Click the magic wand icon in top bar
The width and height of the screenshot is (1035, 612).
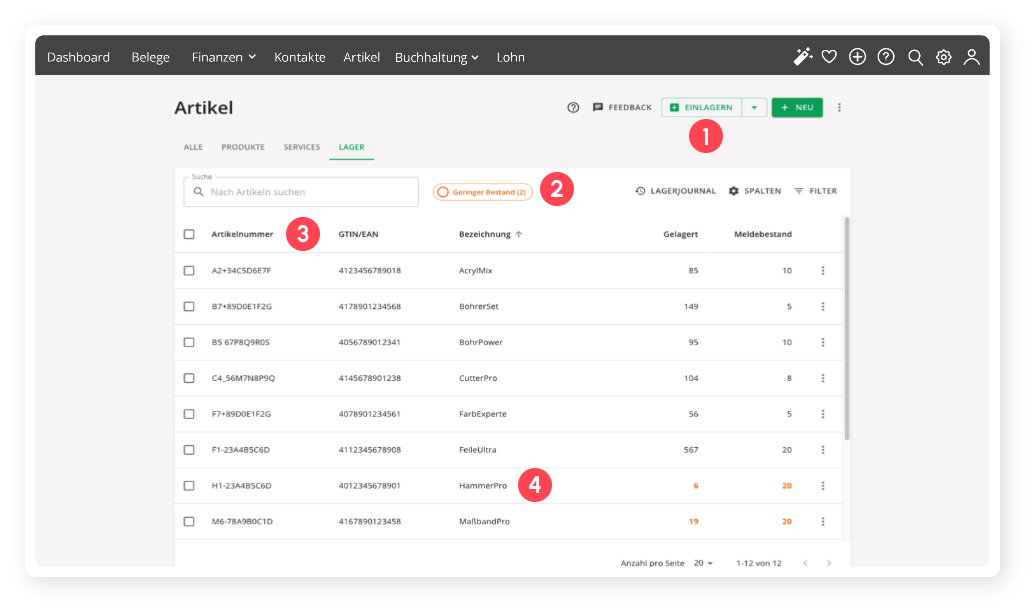[802, 57]
